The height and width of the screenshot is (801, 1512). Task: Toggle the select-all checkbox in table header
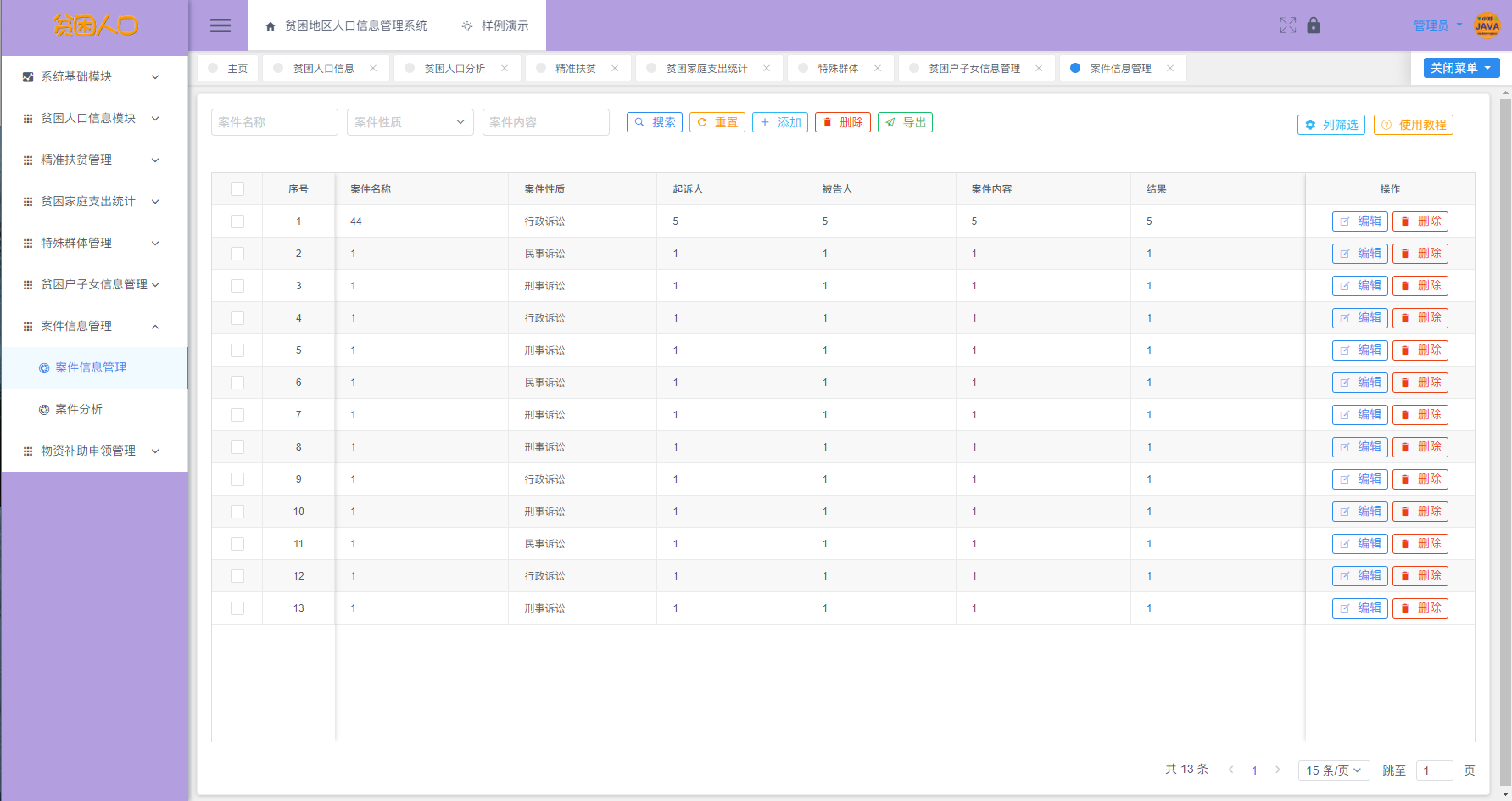pyautogui.click(x=237, y=188)
